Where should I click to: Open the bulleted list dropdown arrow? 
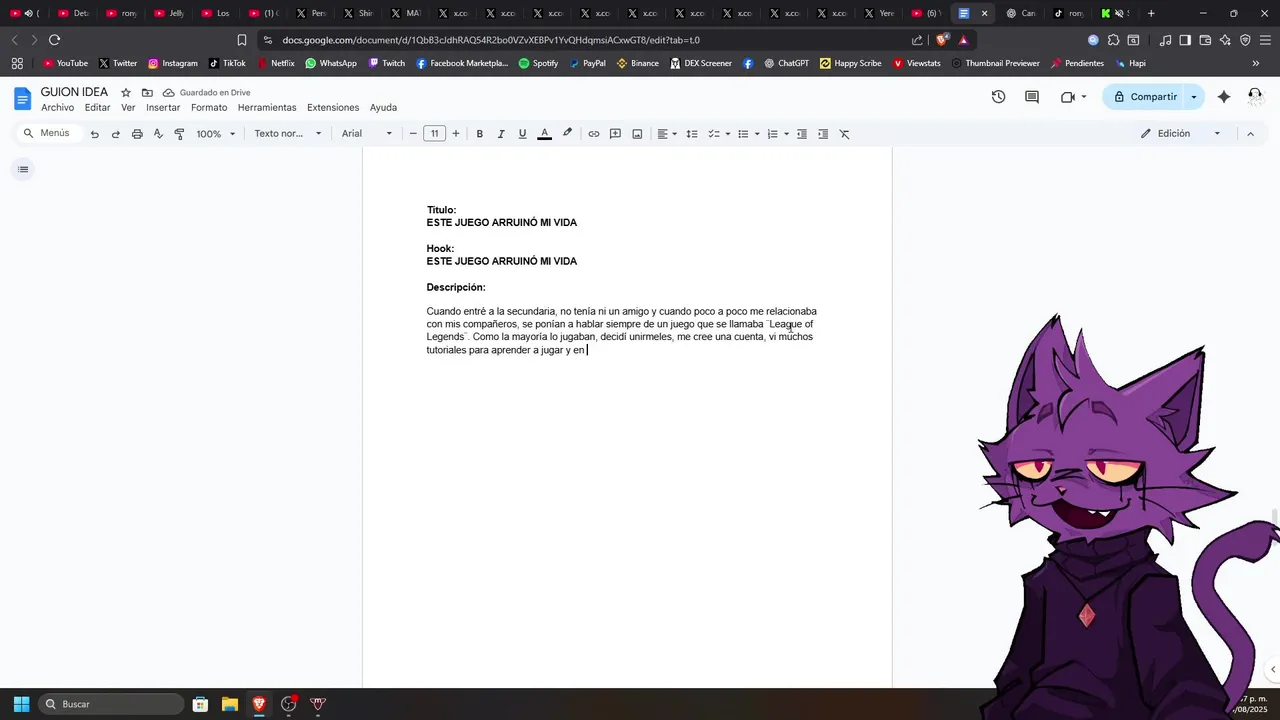(x=757, y=134)
